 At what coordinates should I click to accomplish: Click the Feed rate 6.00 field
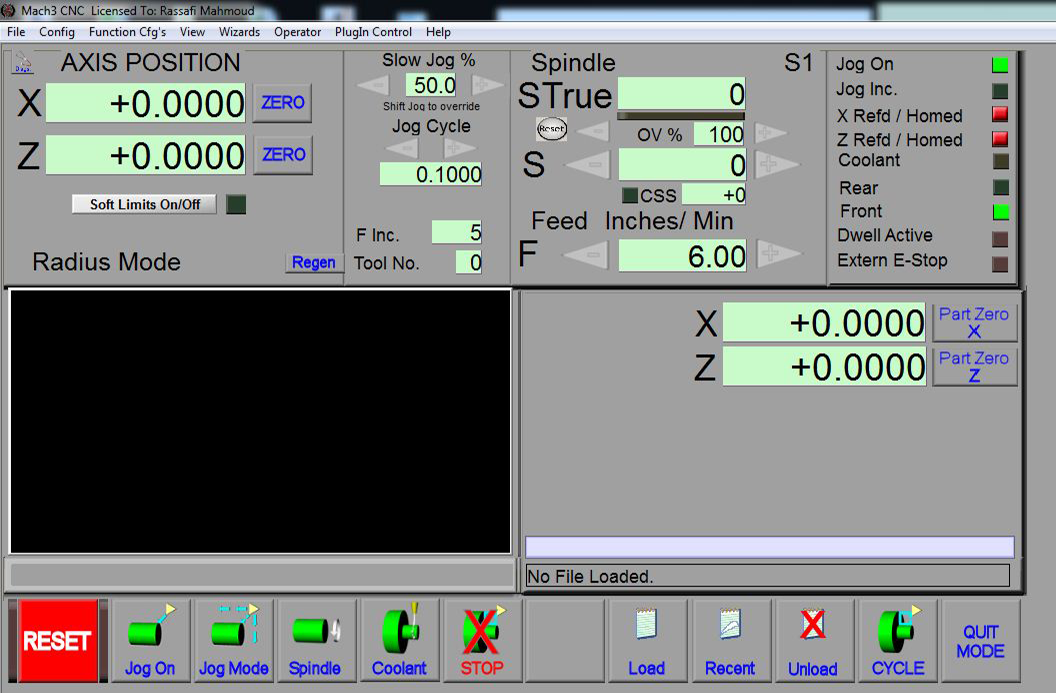click(x=682, y=256)
